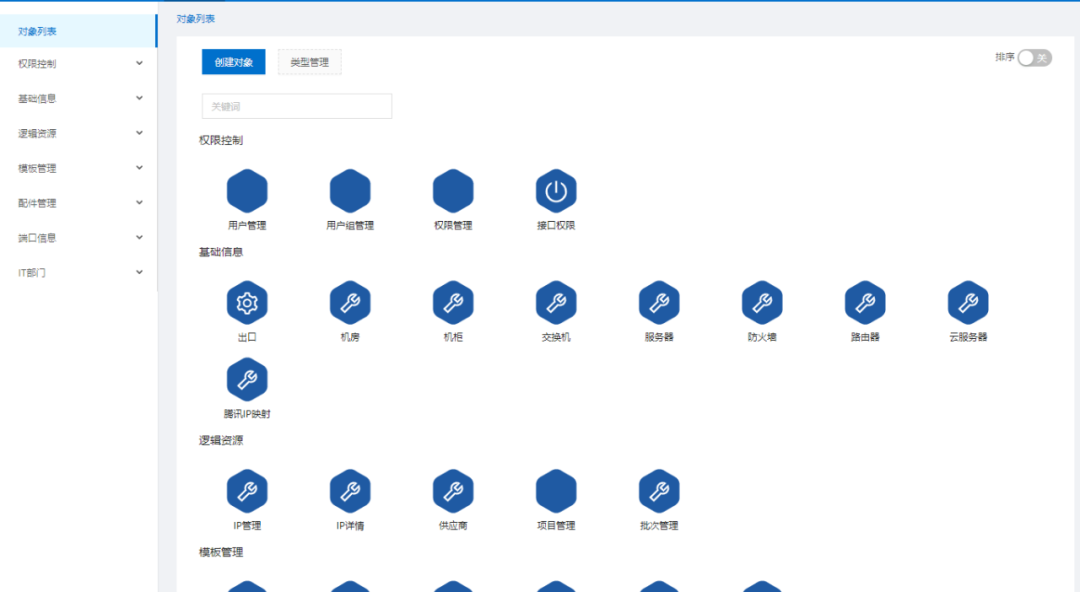The image size is (1080, 592).
Task: Click the 防火墙 wrench icon
Action: click(762, 303)
